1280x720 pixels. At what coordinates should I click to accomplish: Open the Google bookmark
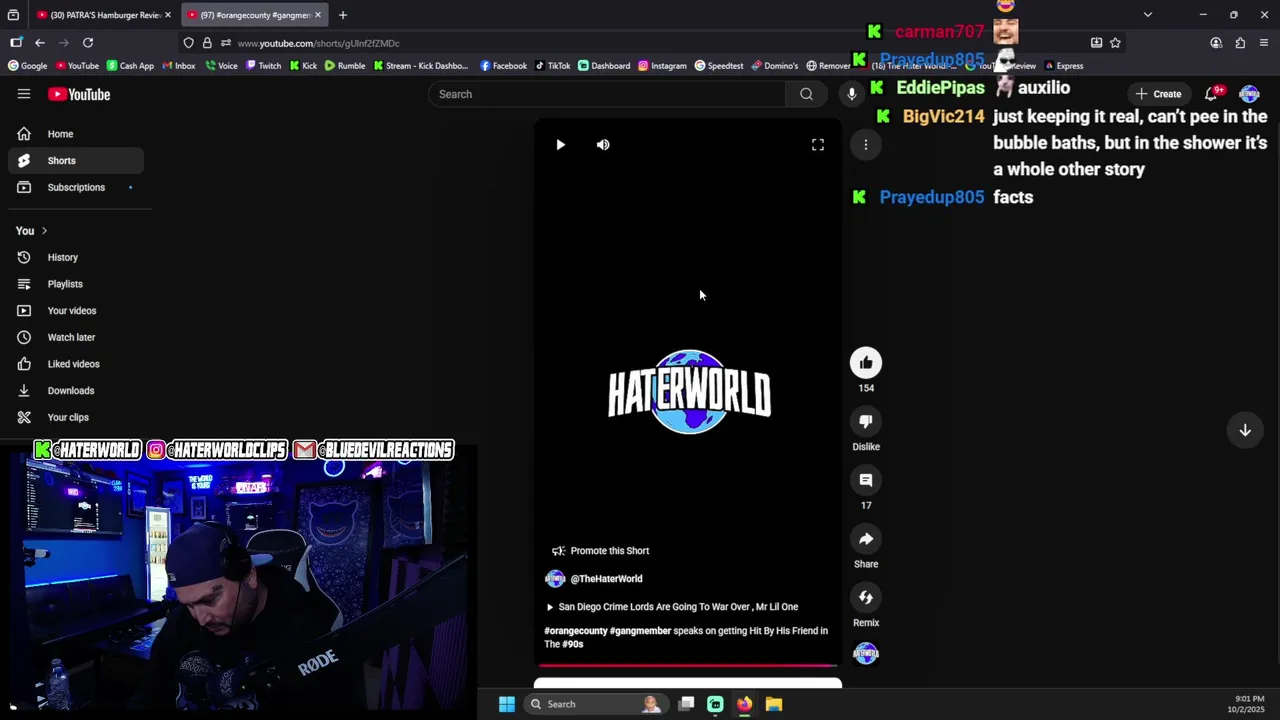[x=28, y=66]
